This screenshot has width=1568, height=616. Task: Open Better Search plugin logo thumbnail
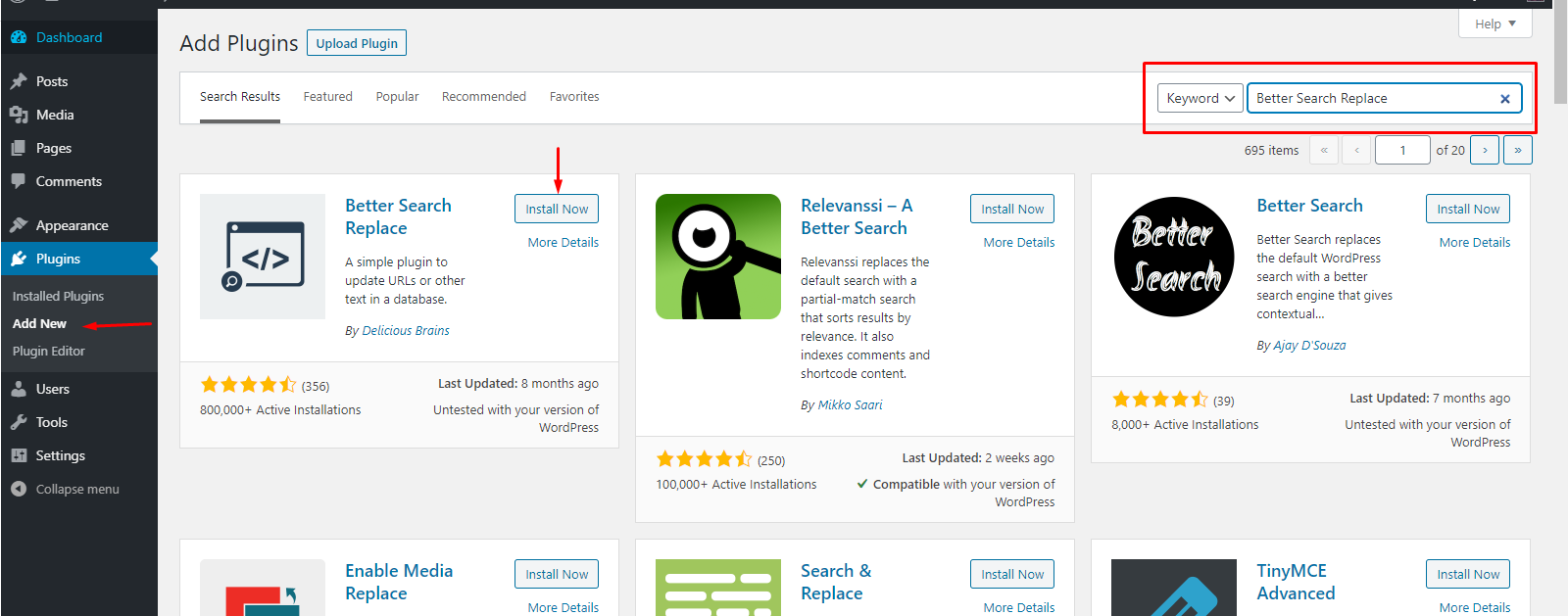(x=1174, y=257)
